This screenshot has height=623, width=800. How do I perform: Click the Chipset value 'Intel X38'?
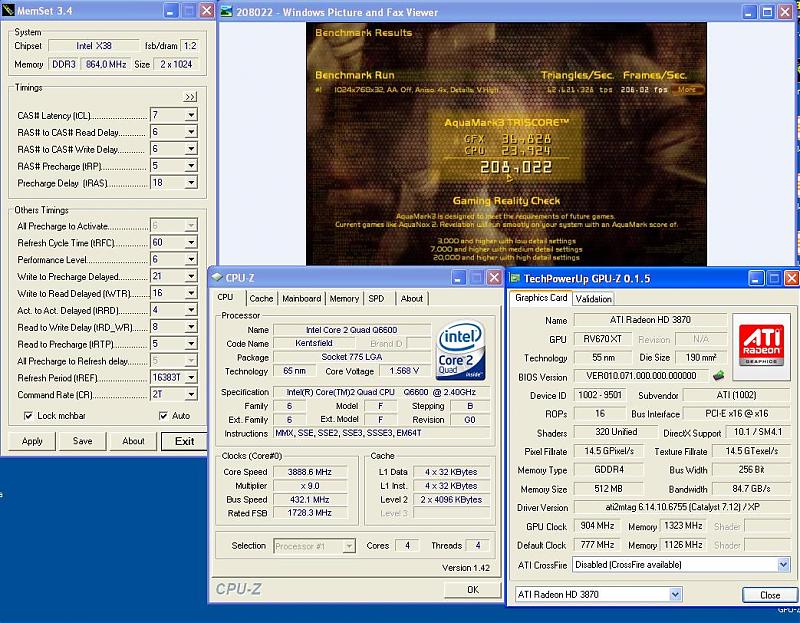(94, 46)
